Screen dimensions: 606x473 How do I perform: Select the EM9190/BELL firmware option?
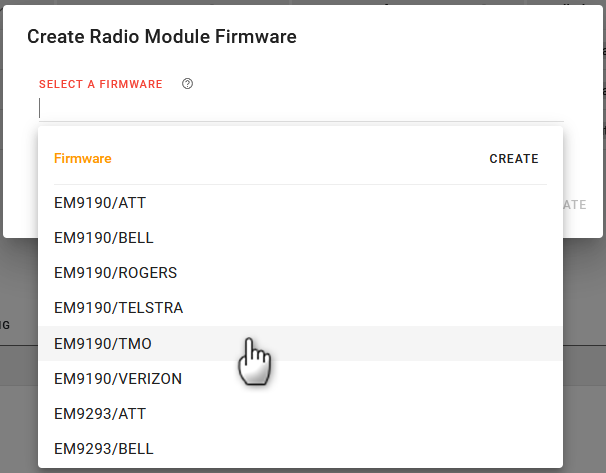[103, 238]
